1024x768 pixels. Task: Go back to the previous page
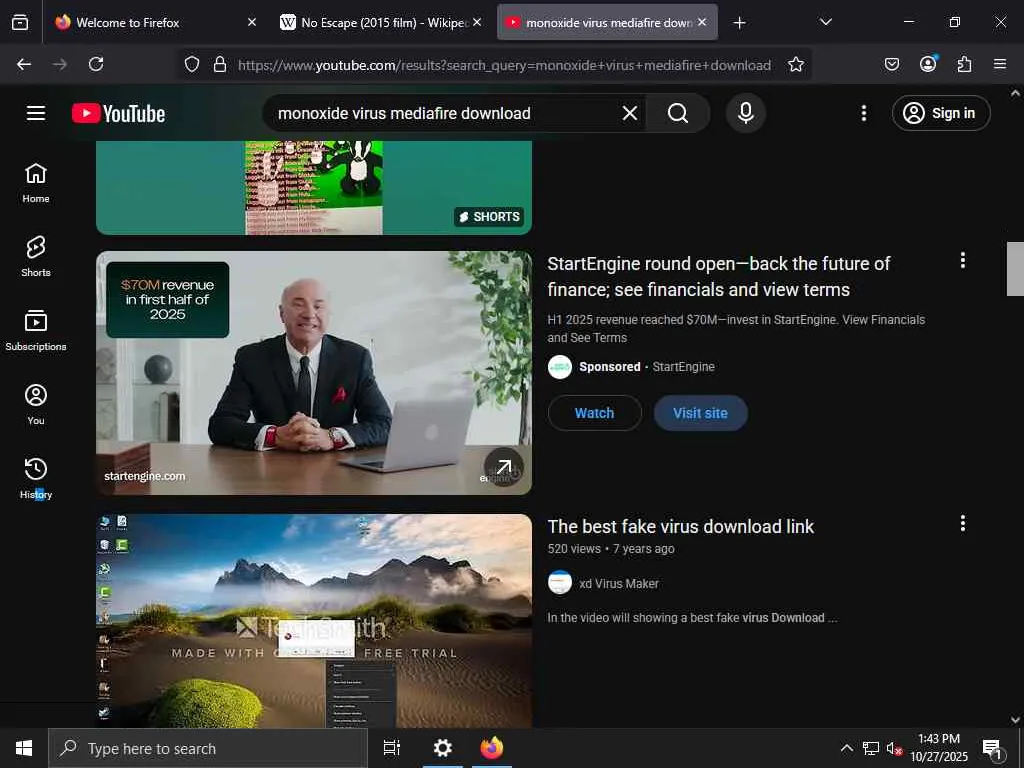tap(24, 64)
